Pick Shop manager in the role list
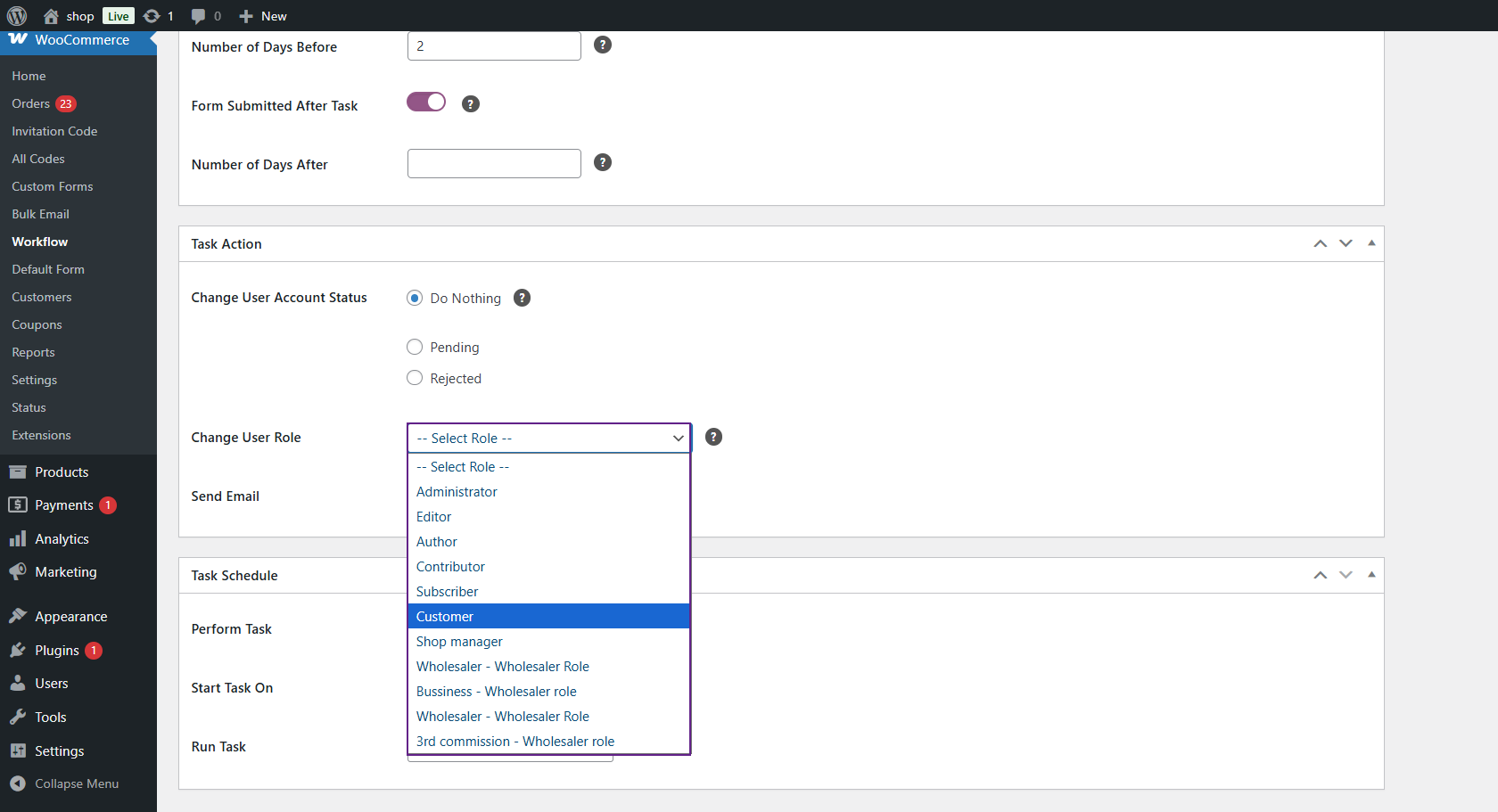1498x812 pixels. click(x=459, y=642)
